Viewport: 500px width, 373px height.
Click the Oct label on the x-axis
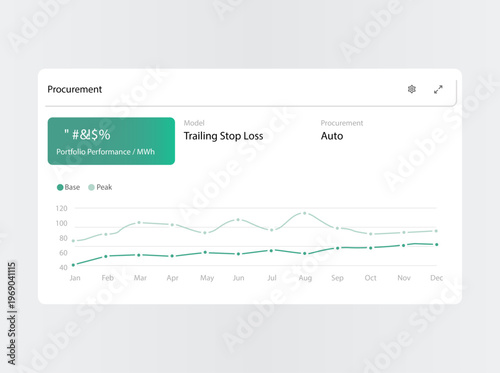pyautogui.click(x=370, y=278)
